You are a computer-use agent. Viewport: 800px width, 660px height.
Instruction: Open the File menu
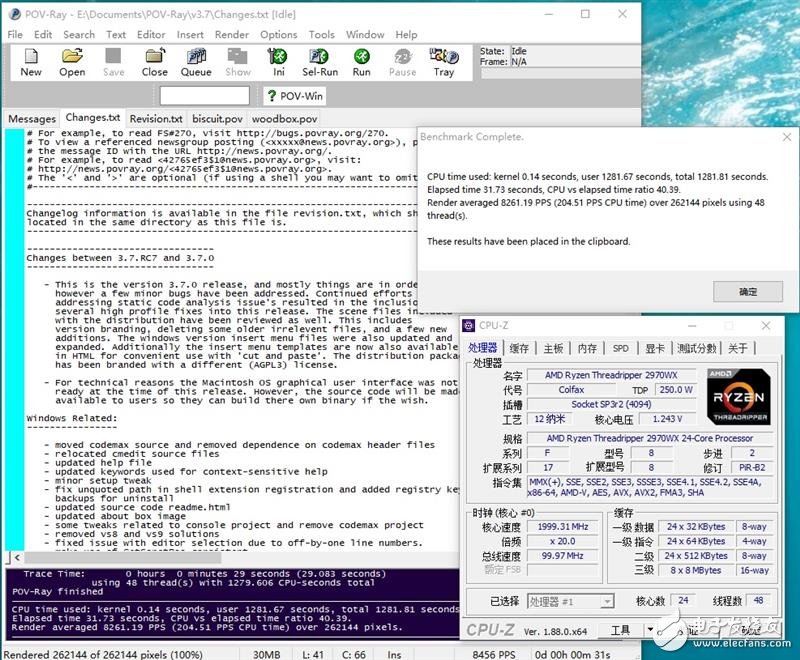(x=15, y=35)
